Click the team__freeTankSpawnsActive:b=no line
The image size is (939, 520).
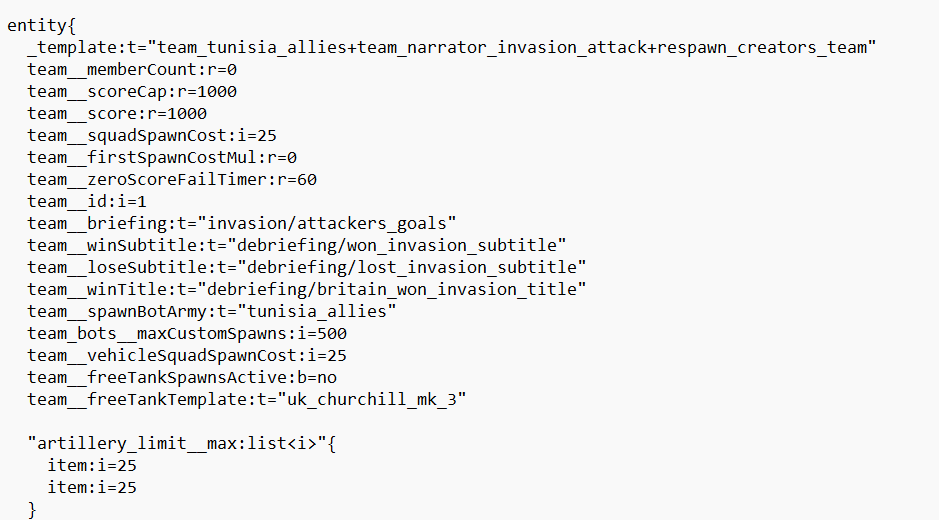182,378
